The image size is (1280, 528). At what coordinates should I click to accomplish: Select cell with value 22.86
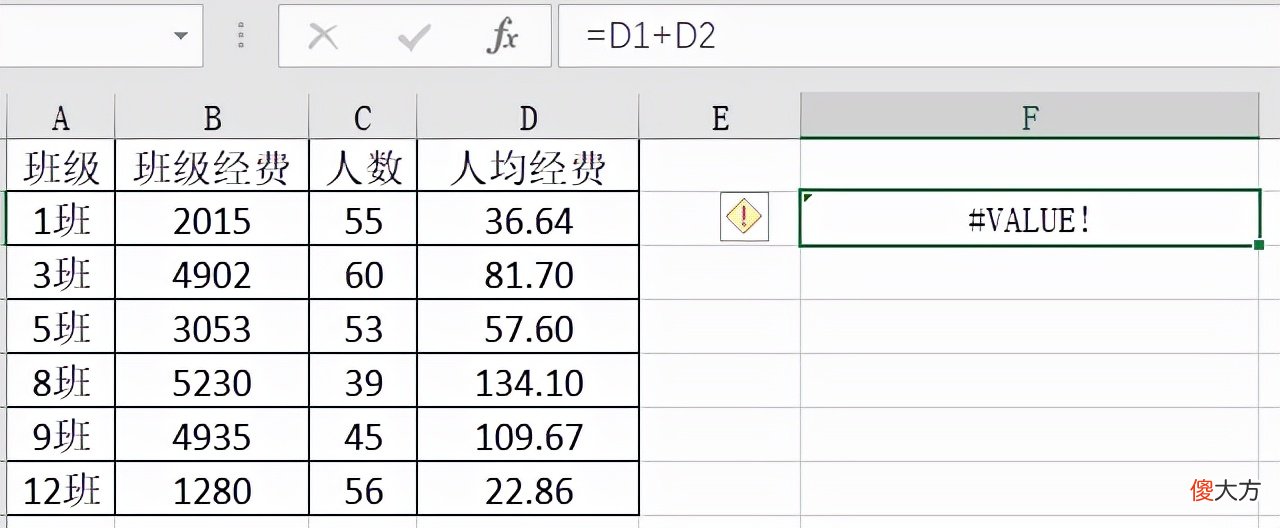(x=528, y=489)
